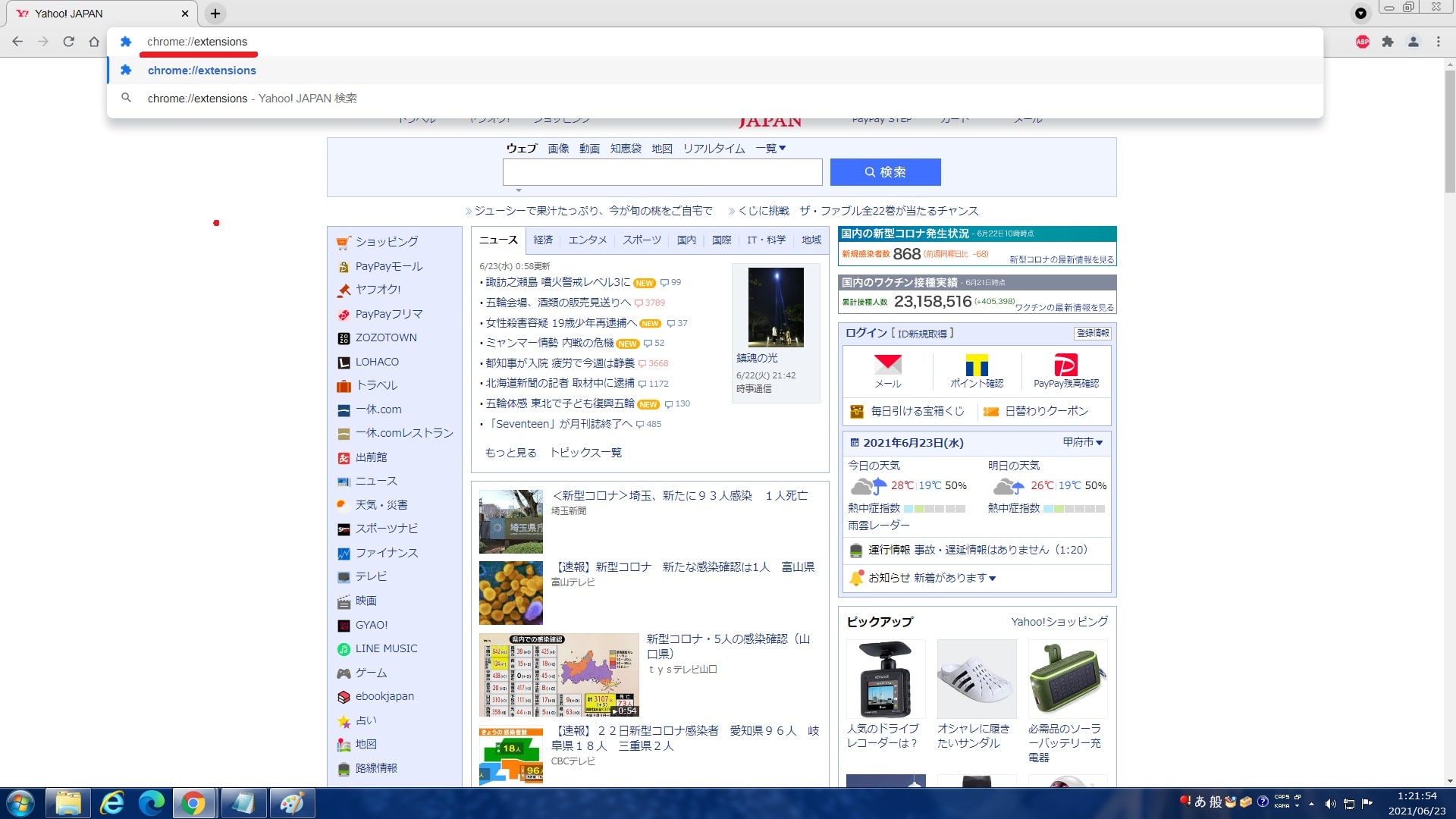Read the 五輪会場、酒類の販売見送りへ headline

point(557,303)
